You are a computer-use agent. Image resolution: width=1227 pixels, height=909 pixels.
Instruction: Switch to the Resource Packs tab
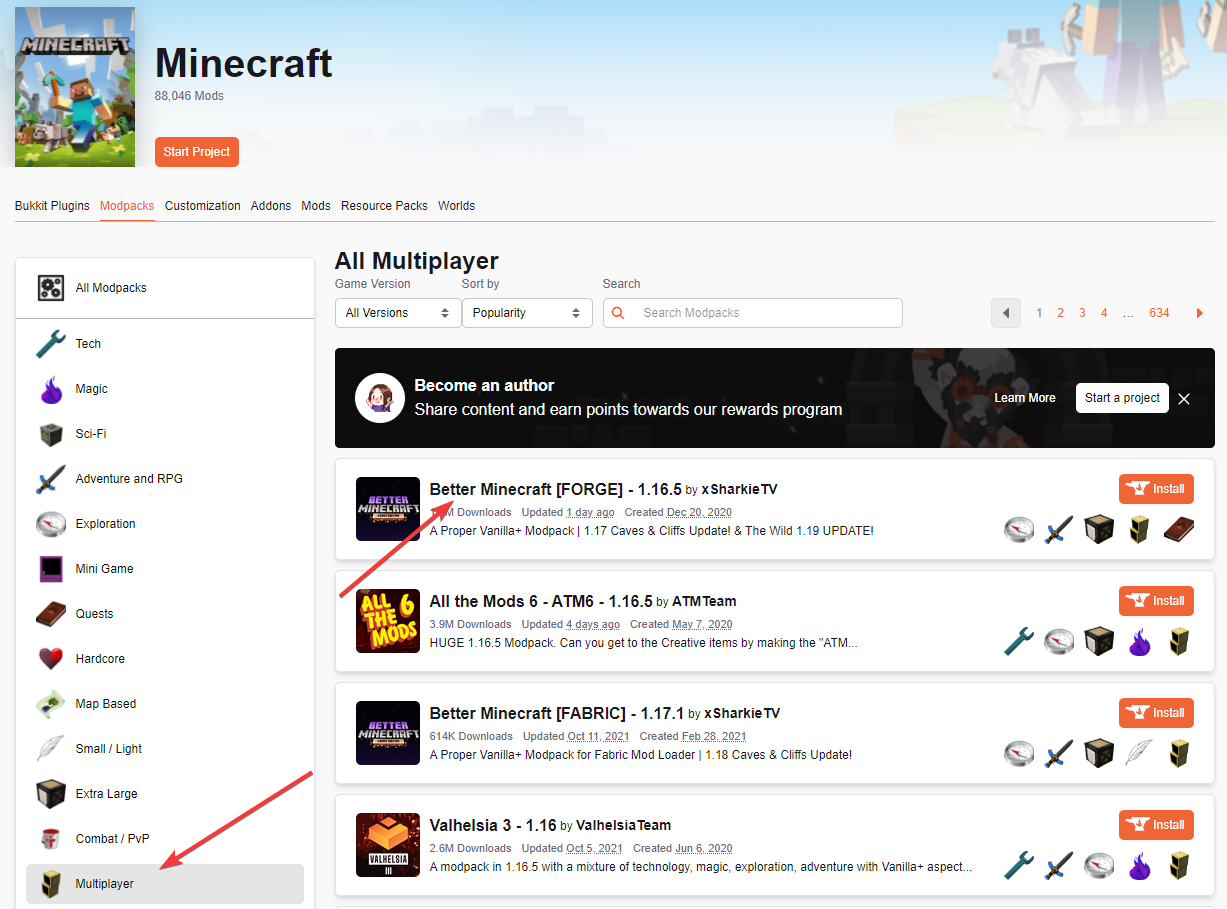384,206
